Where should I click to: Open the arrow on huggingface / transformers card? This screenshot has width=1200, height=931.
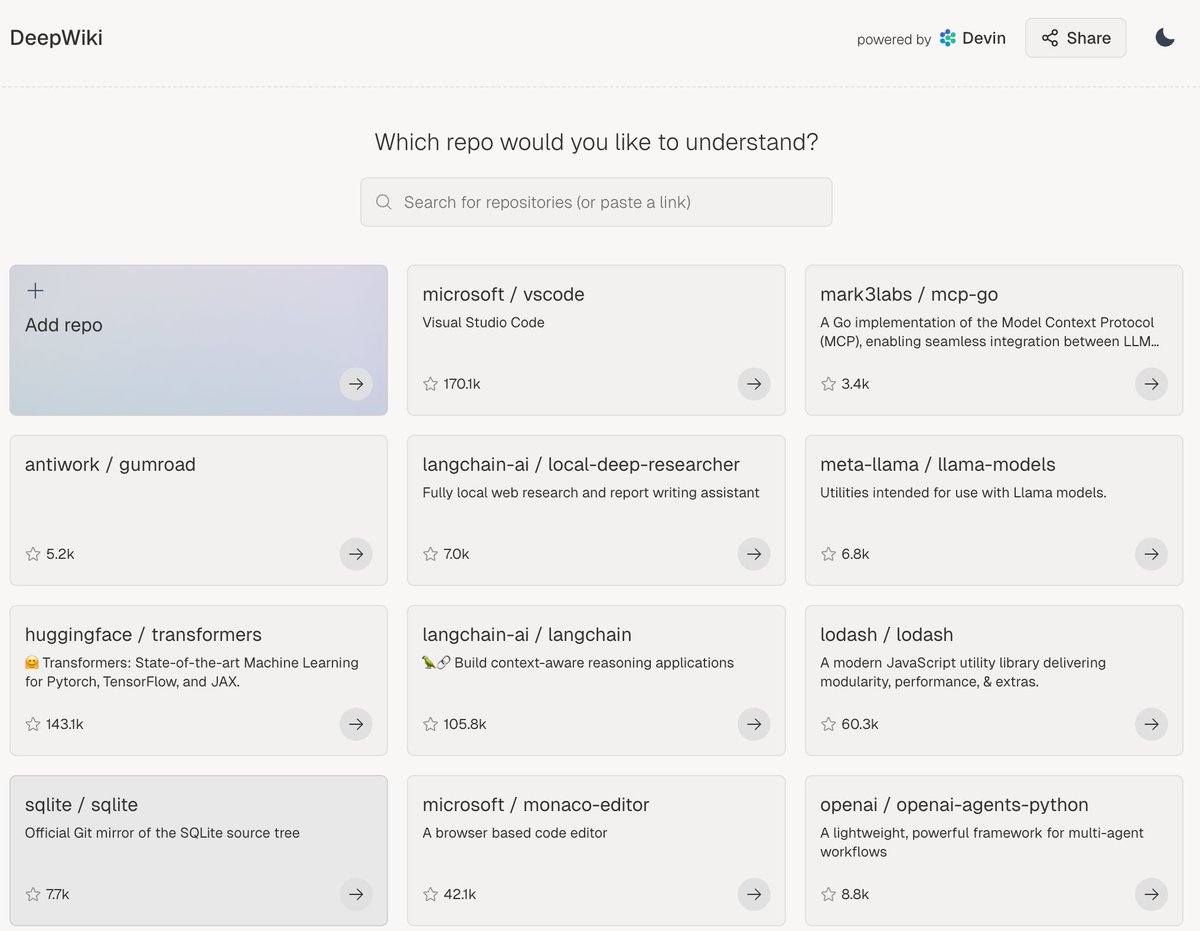click(x=356, y=724)
